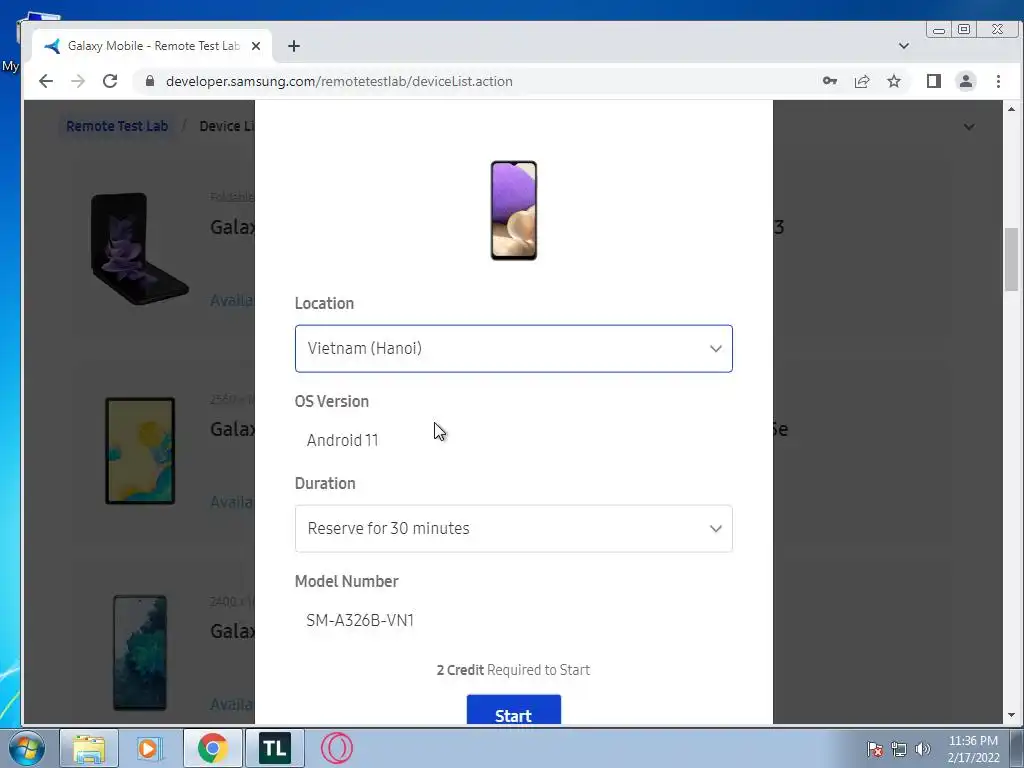Restore down the Chrome window
The image size is (1024, 768).
(964, 29)
